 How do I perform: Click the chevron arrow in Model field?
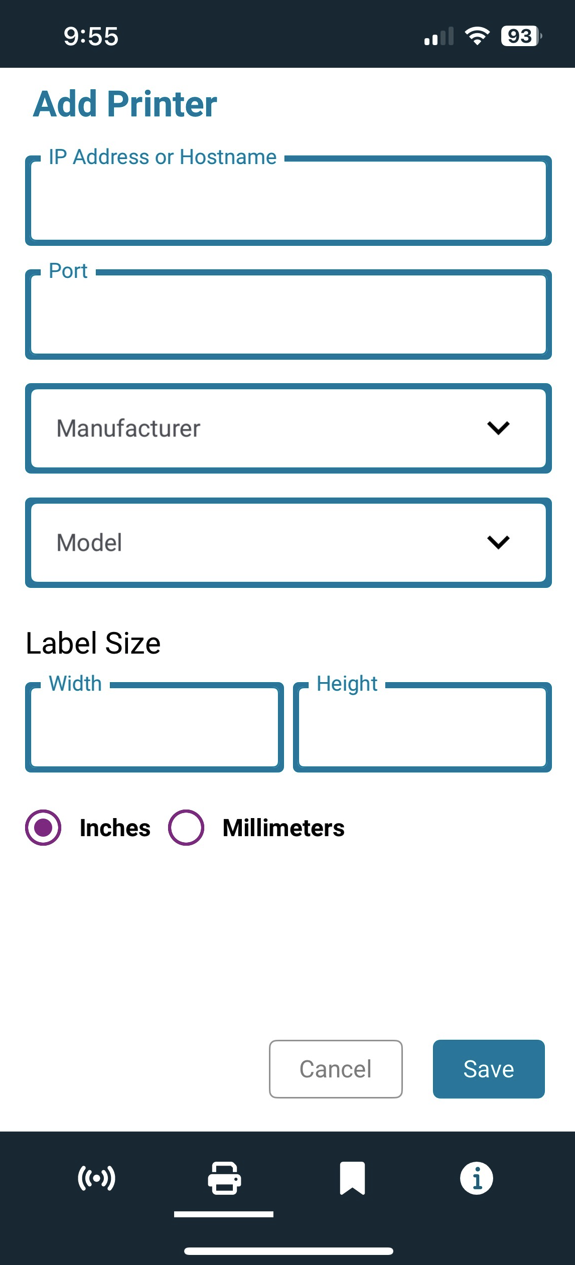(498, 542)
